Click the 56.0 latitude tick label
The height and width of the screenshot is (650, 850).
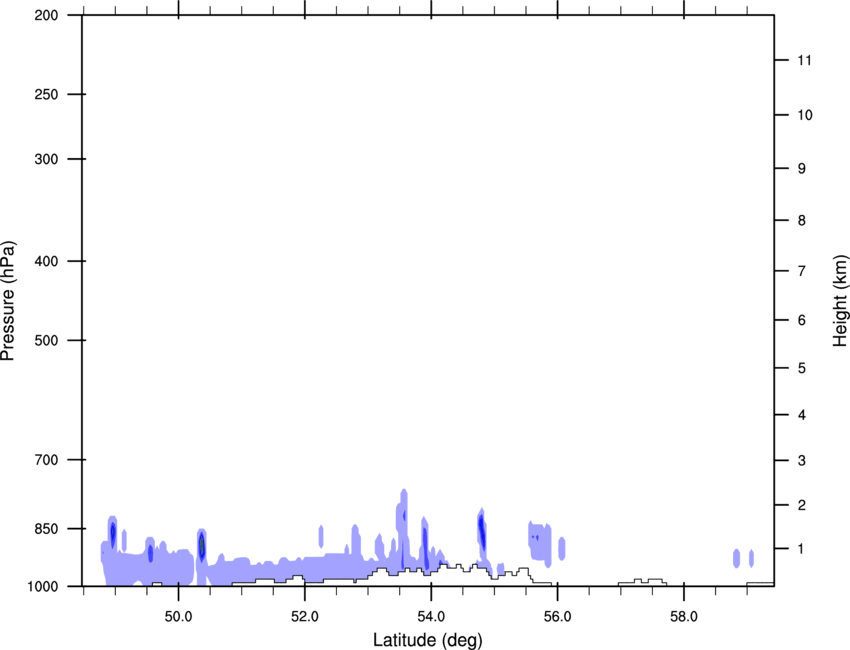(x=558, y=616)
